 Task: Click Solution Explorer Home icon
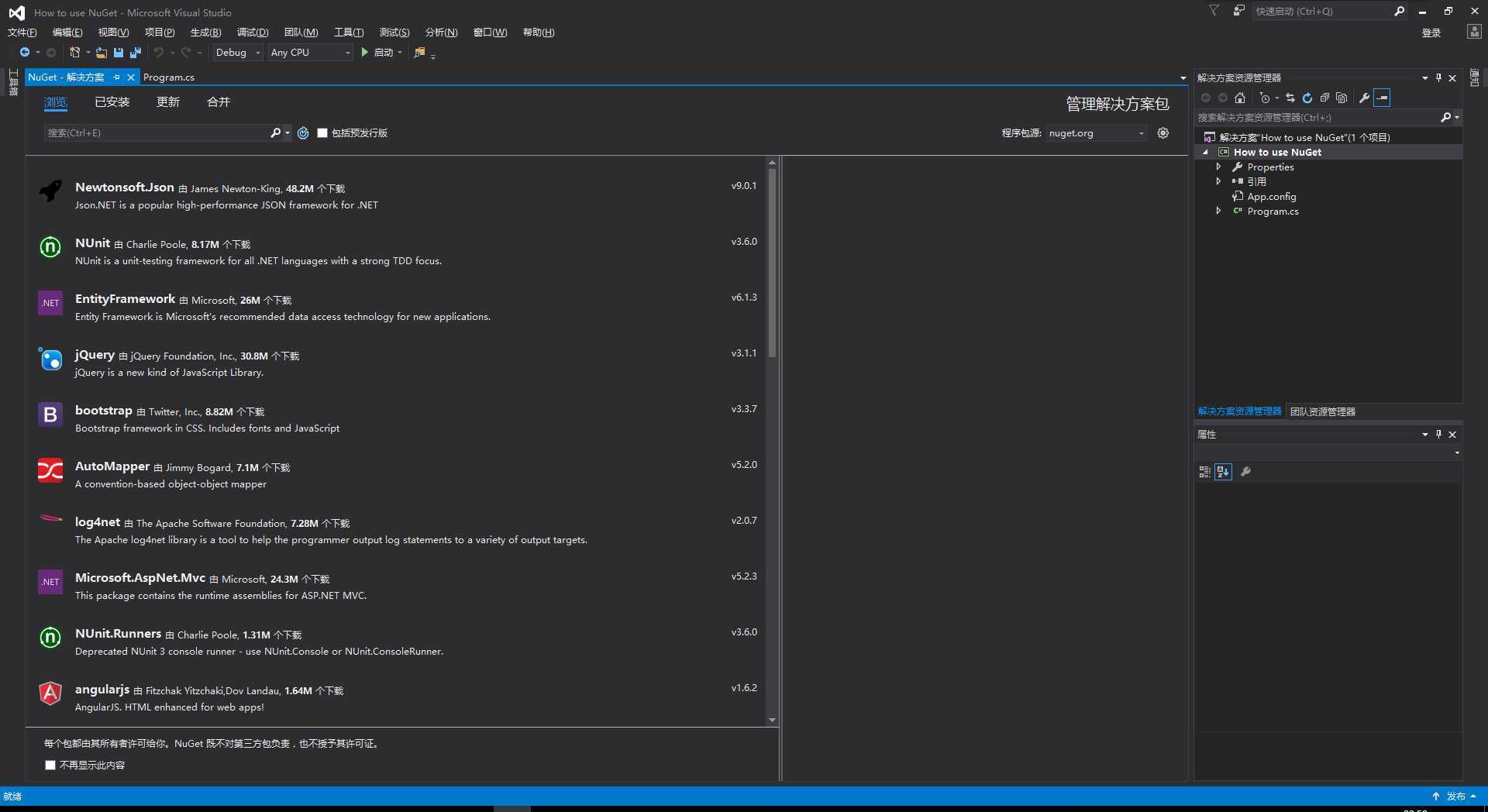pos(1240,98)
